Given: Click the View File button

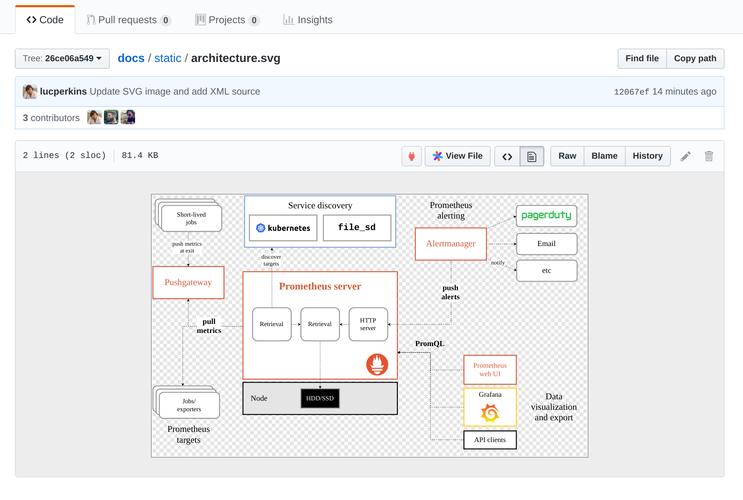Looking at the screenshot, I should pyautogui.click(x=457, y=156).
